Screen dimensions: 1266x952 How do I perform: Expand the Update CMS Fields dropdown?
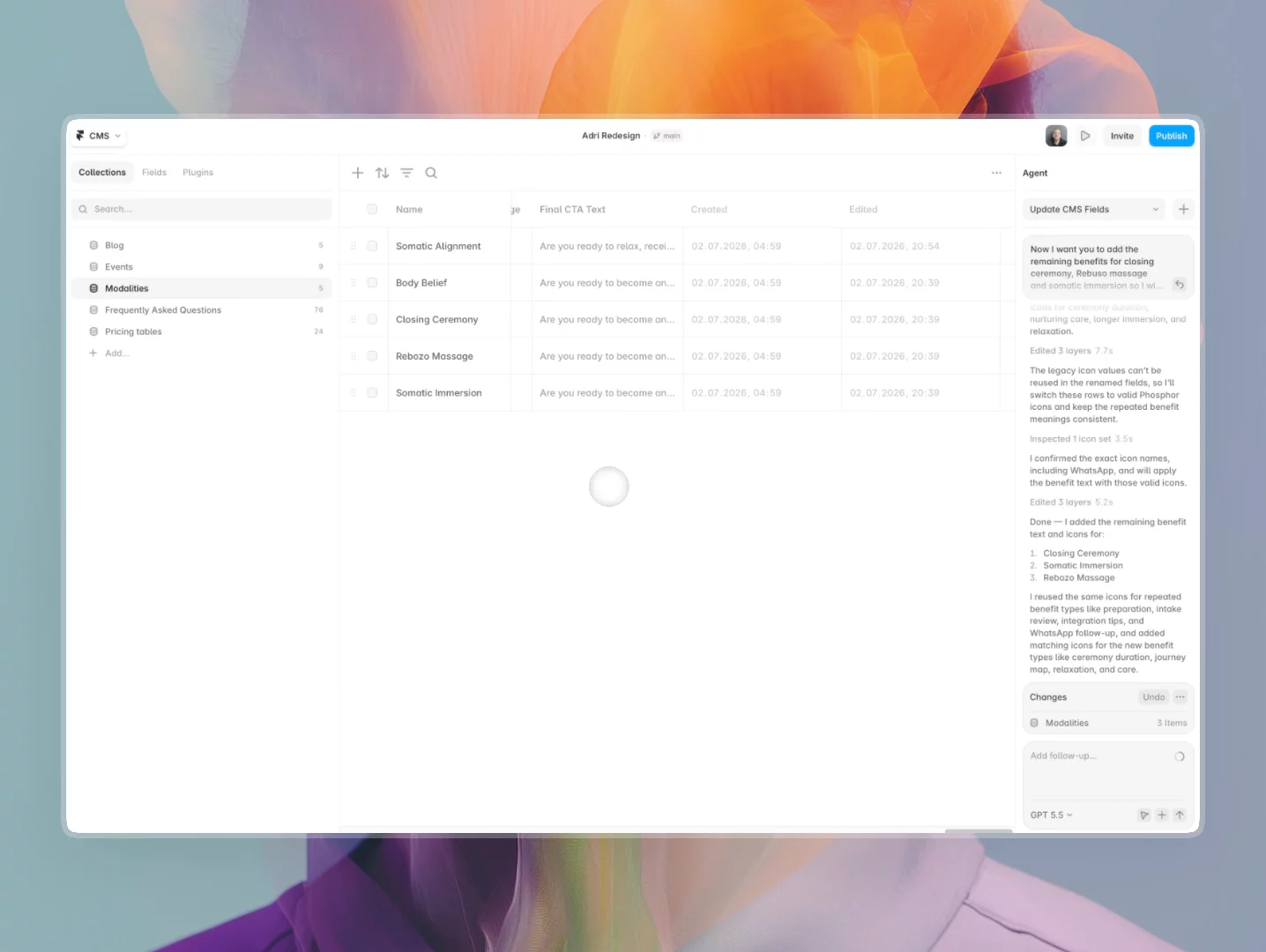tap(1094, 209)
